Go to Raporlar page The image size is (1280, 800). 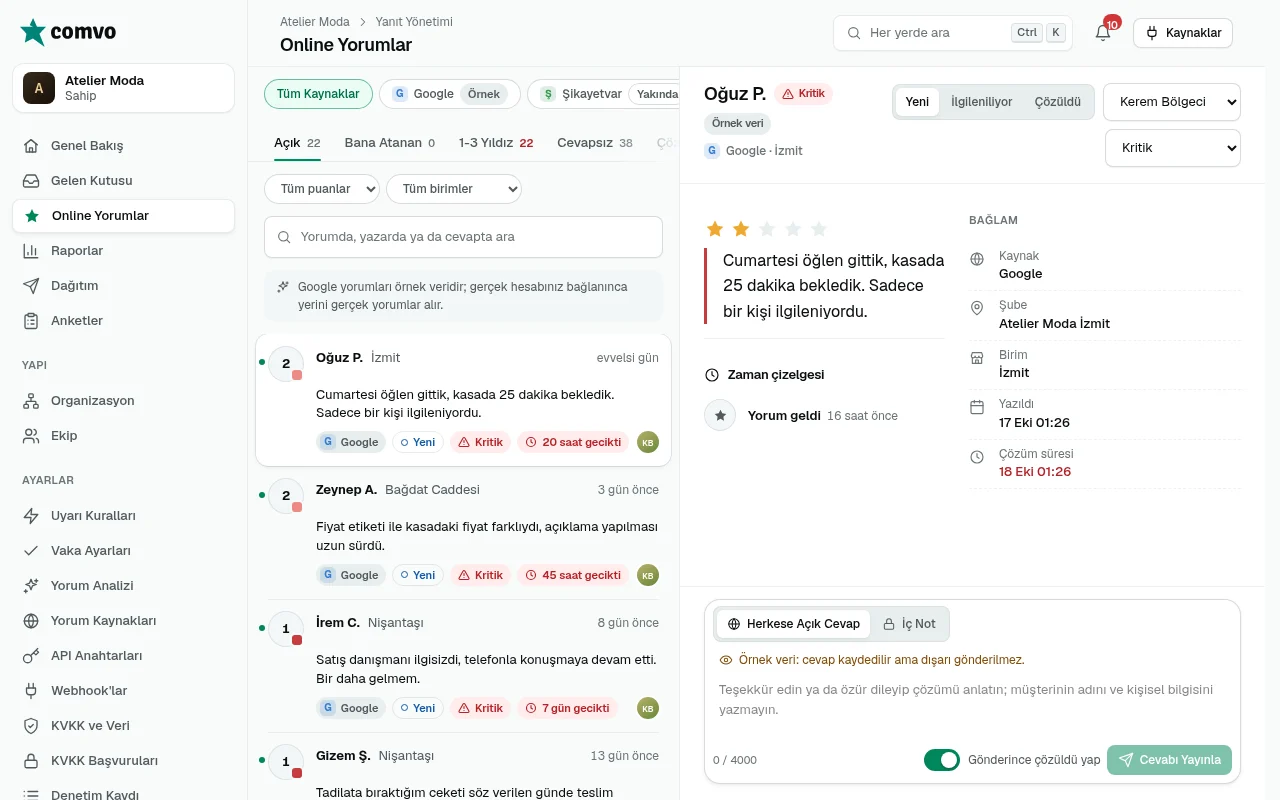click(x=123, y=251)
